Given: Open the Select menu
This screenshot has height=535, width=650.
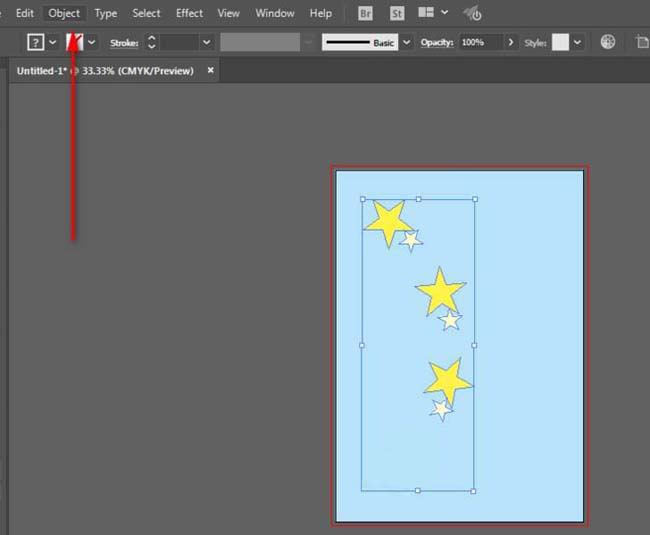Looking at the screenshot, I should (x=146, y=13).
